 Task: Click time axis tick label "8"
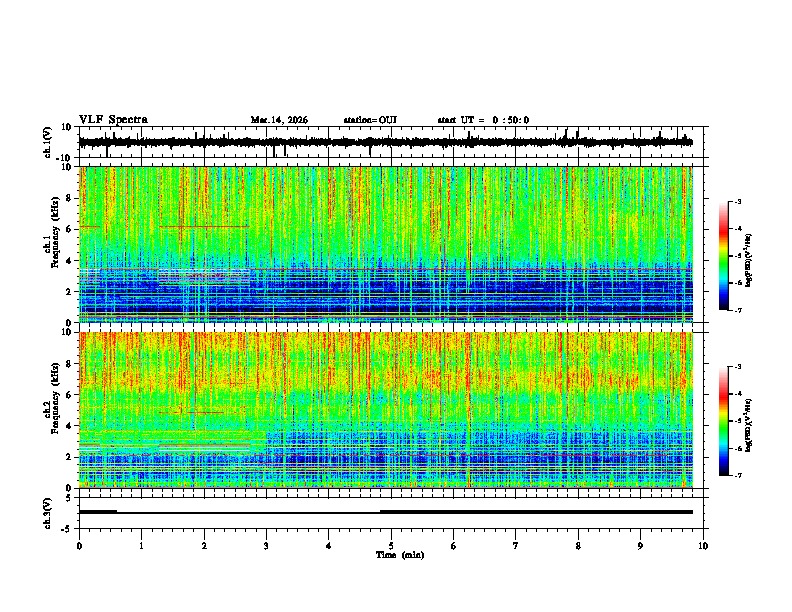[x=578, y=546]
